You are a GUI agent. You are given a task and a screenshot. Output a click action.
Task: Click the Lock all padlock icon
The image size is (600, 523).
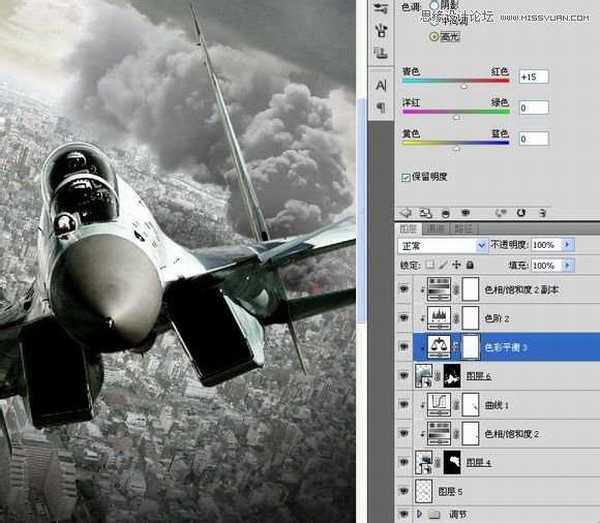pyautogui.click(x=470, y=265)
